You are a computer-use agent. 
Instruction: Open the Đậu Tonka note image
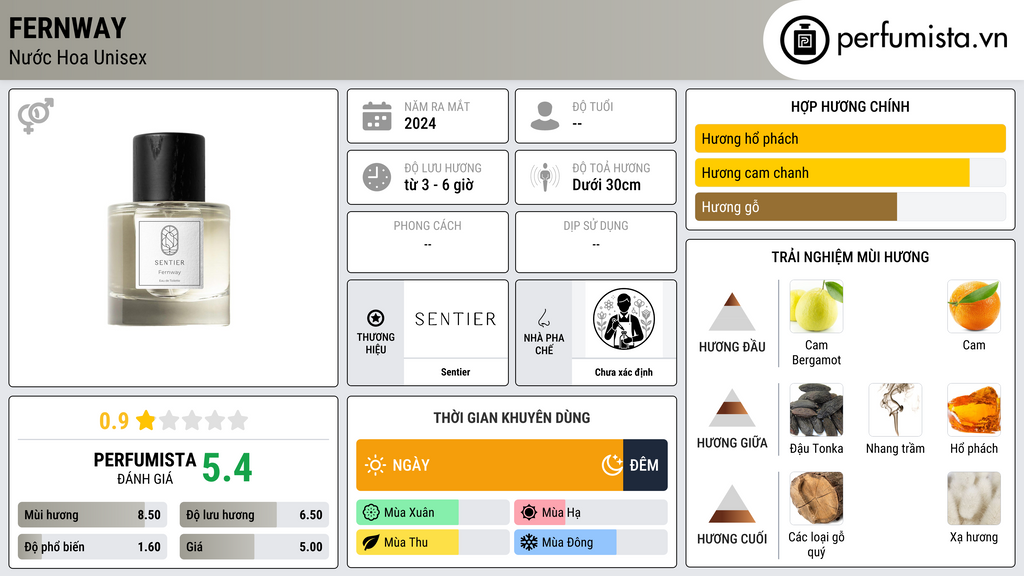point(816,409)
